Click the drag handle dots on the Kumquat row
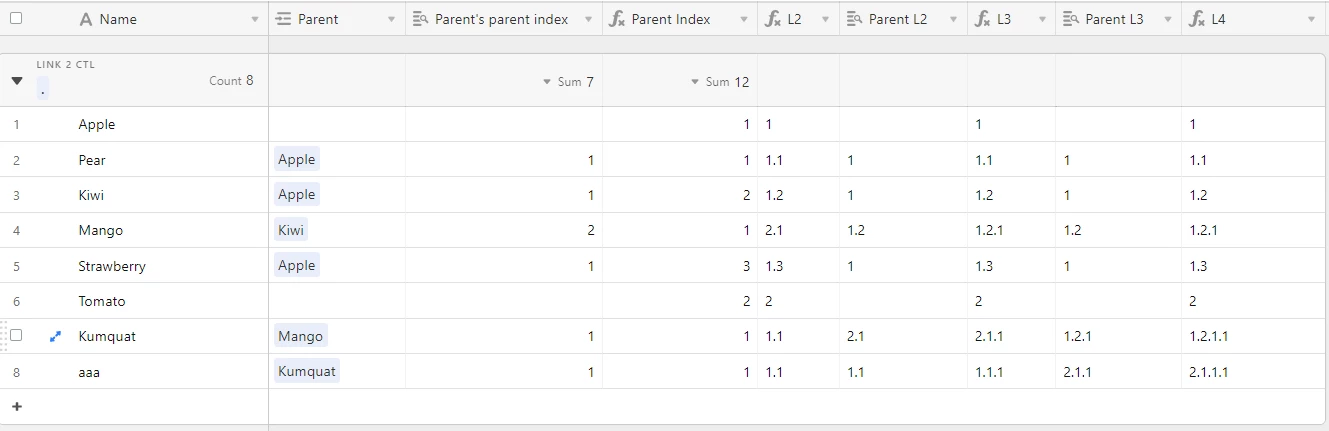1329x431 pixels. coord(3,336)
